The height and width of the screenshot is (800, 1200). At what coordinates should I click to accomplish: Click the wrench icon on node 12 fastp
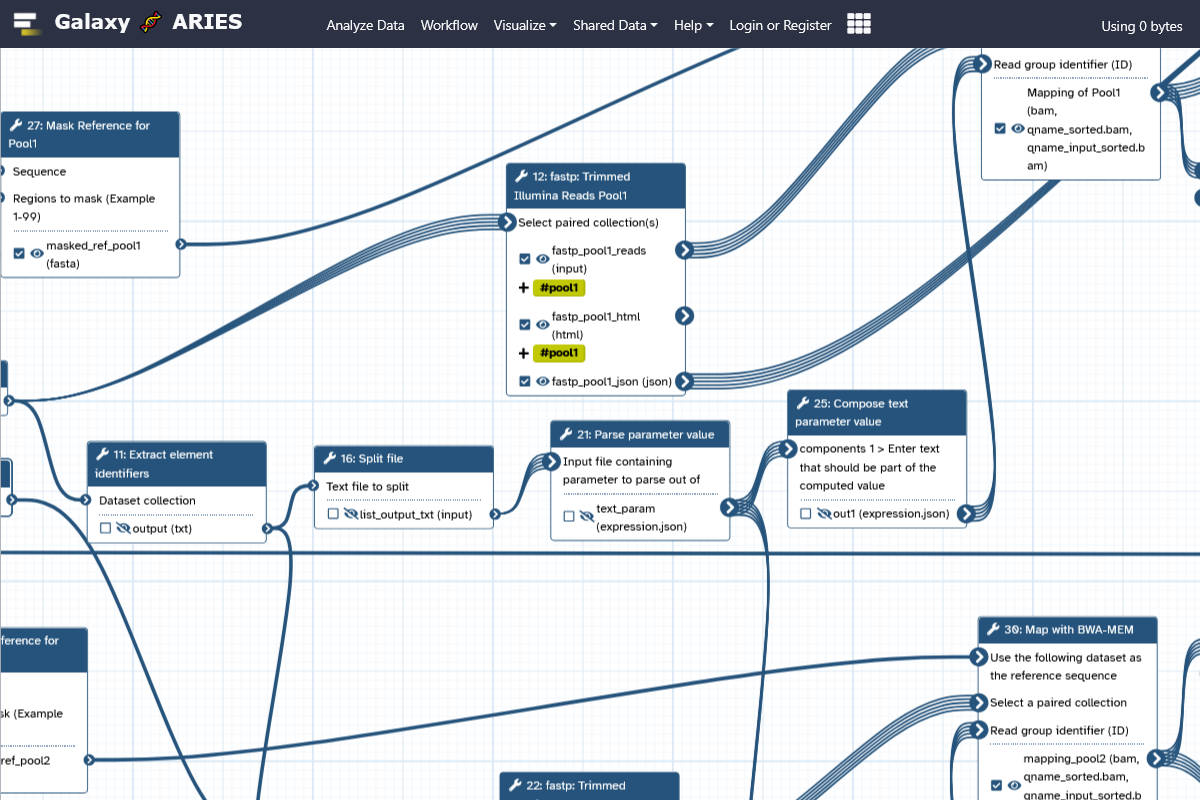pyautogui.click(x=519, y=176)
